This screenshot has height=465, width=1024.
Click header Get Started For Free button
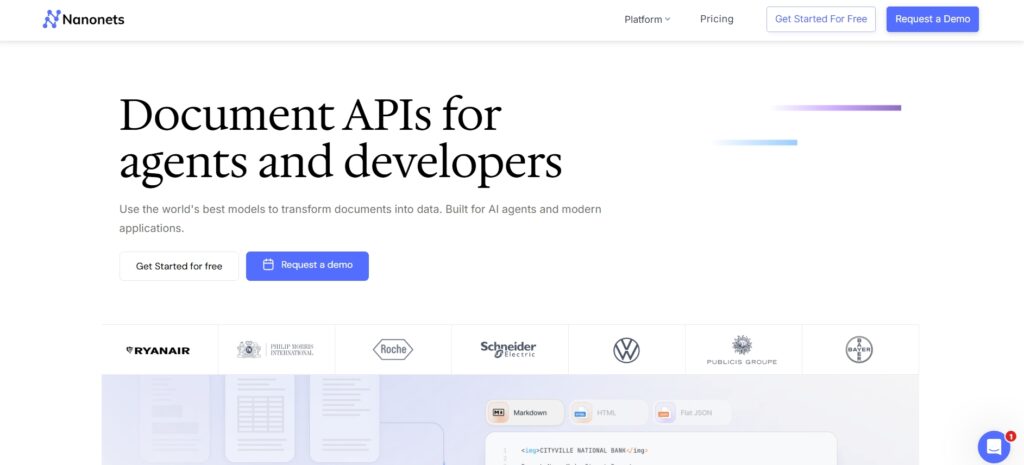(821, 19)
